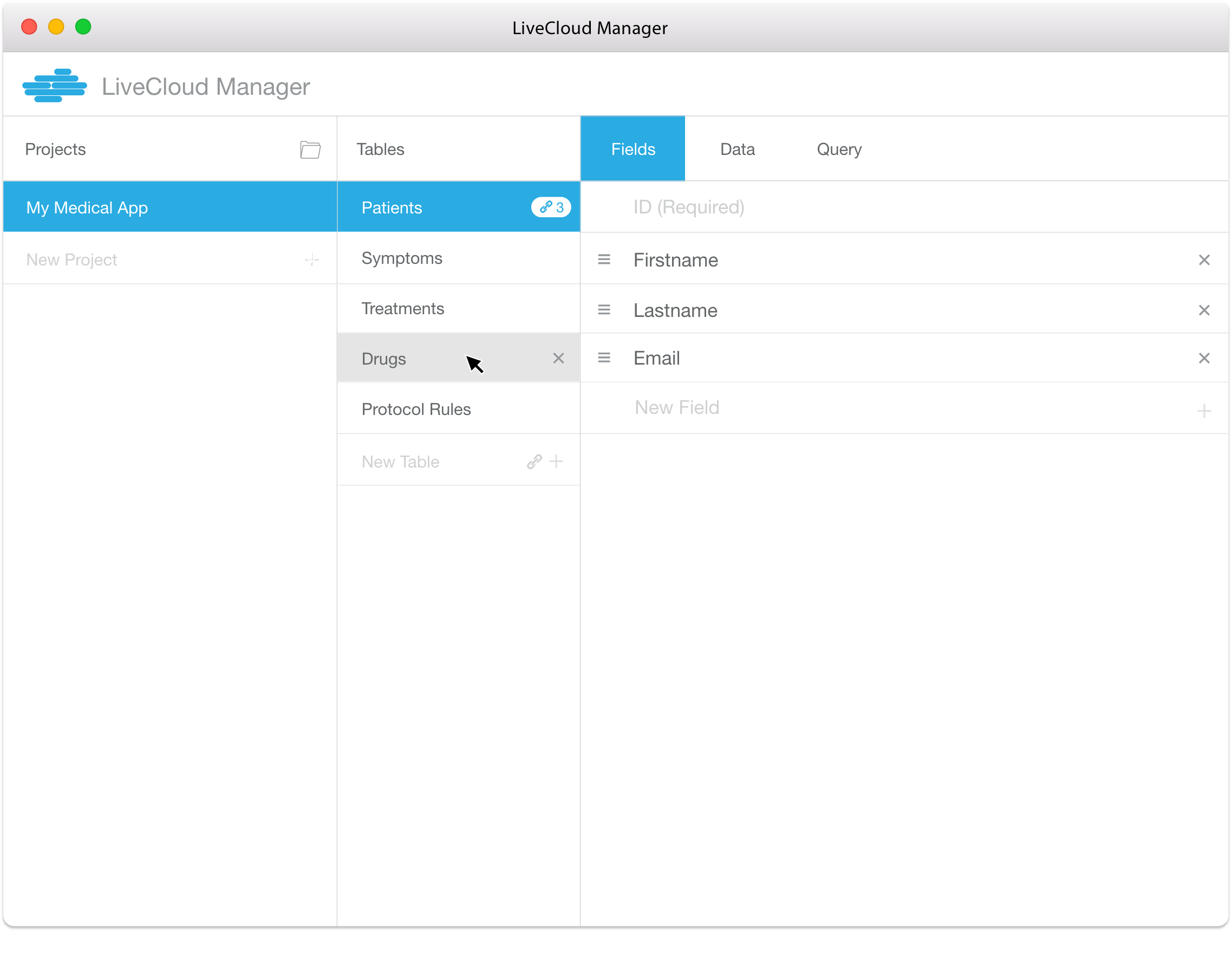Click the LiveCloud Manager logo
This screenshot has width=1232, height=973.
55,85
